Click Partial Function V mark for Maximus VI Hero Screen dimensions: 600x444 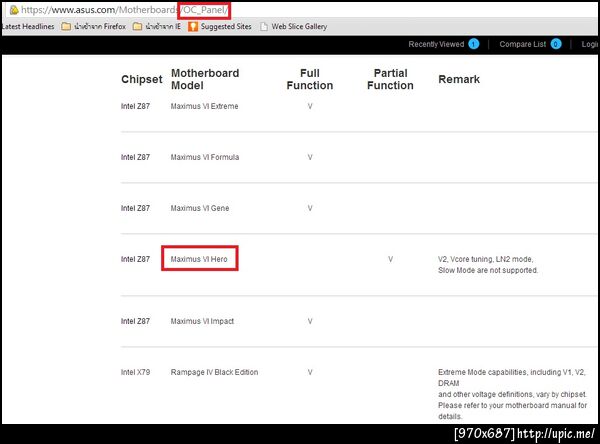[390, 259]
